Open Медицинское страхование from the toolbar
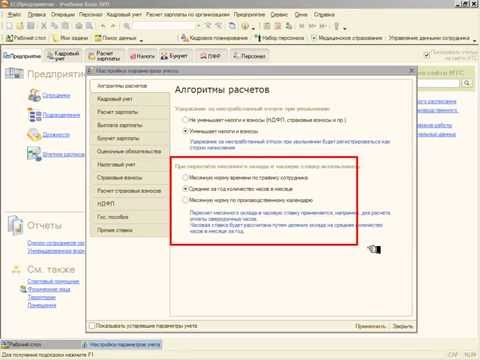The width and height of the screenshot is (480, 360). click(347, 38)
